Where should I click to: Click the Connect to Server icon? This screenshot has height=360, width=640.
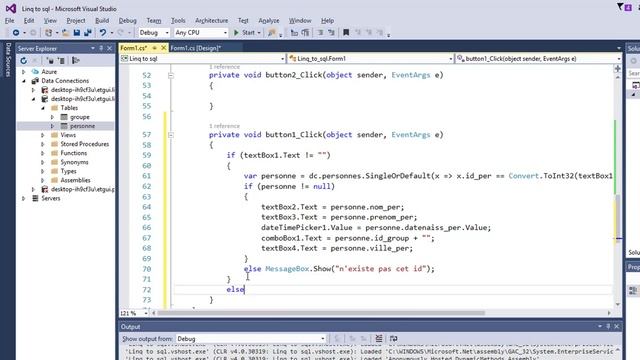61,61
